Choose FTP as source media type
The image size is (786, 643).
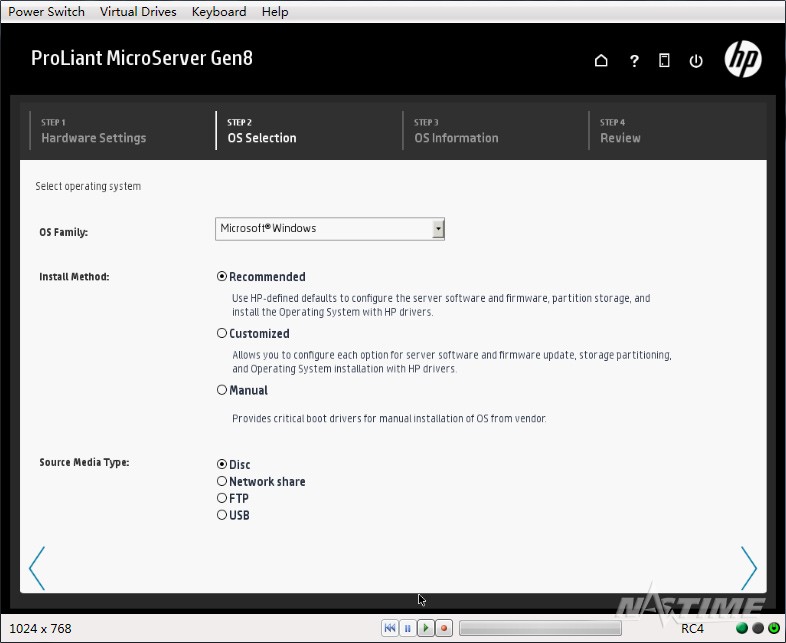click(x=222, y=498)
